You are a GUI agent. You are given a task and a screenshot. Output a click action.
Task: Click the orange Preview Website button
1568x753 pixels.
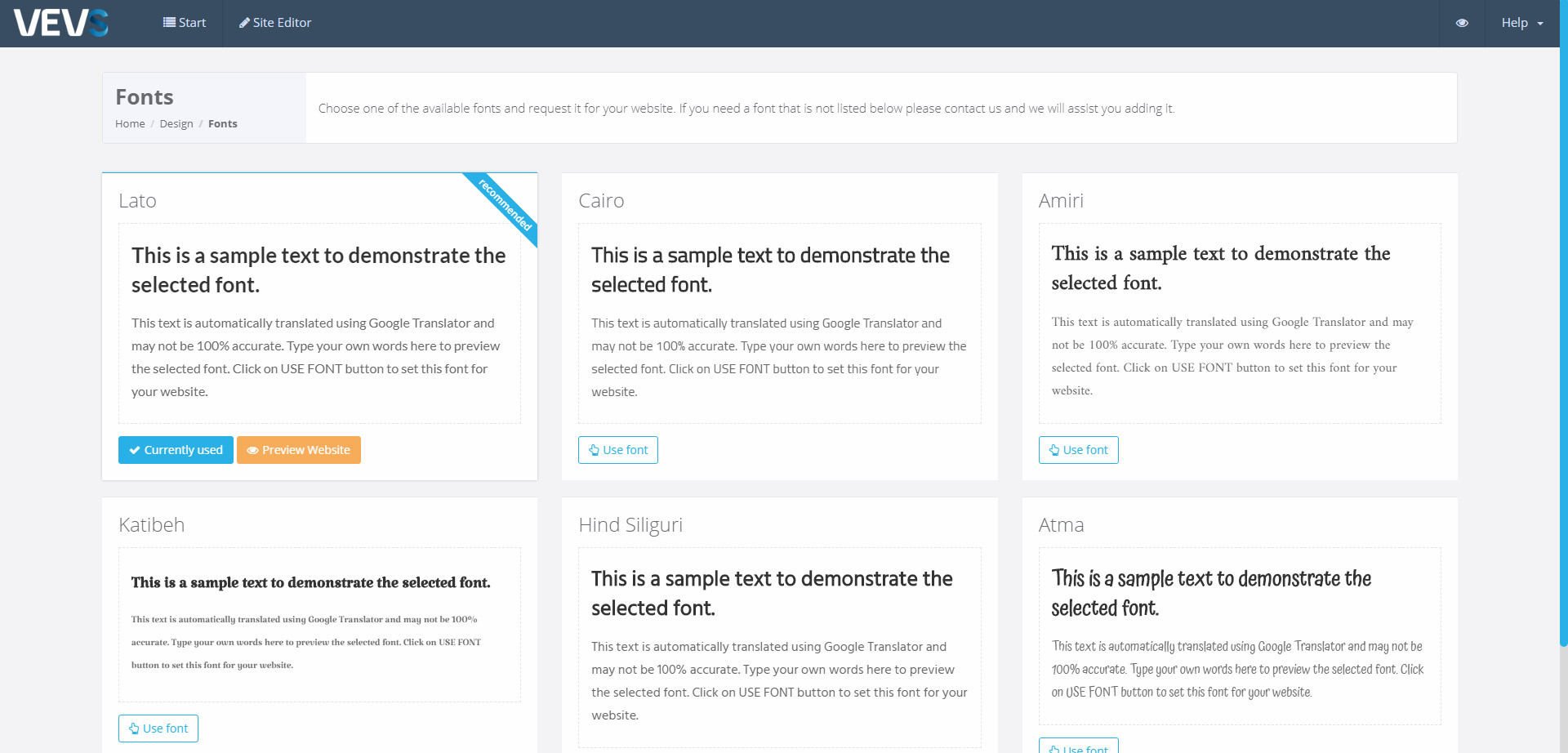[299, 450]
